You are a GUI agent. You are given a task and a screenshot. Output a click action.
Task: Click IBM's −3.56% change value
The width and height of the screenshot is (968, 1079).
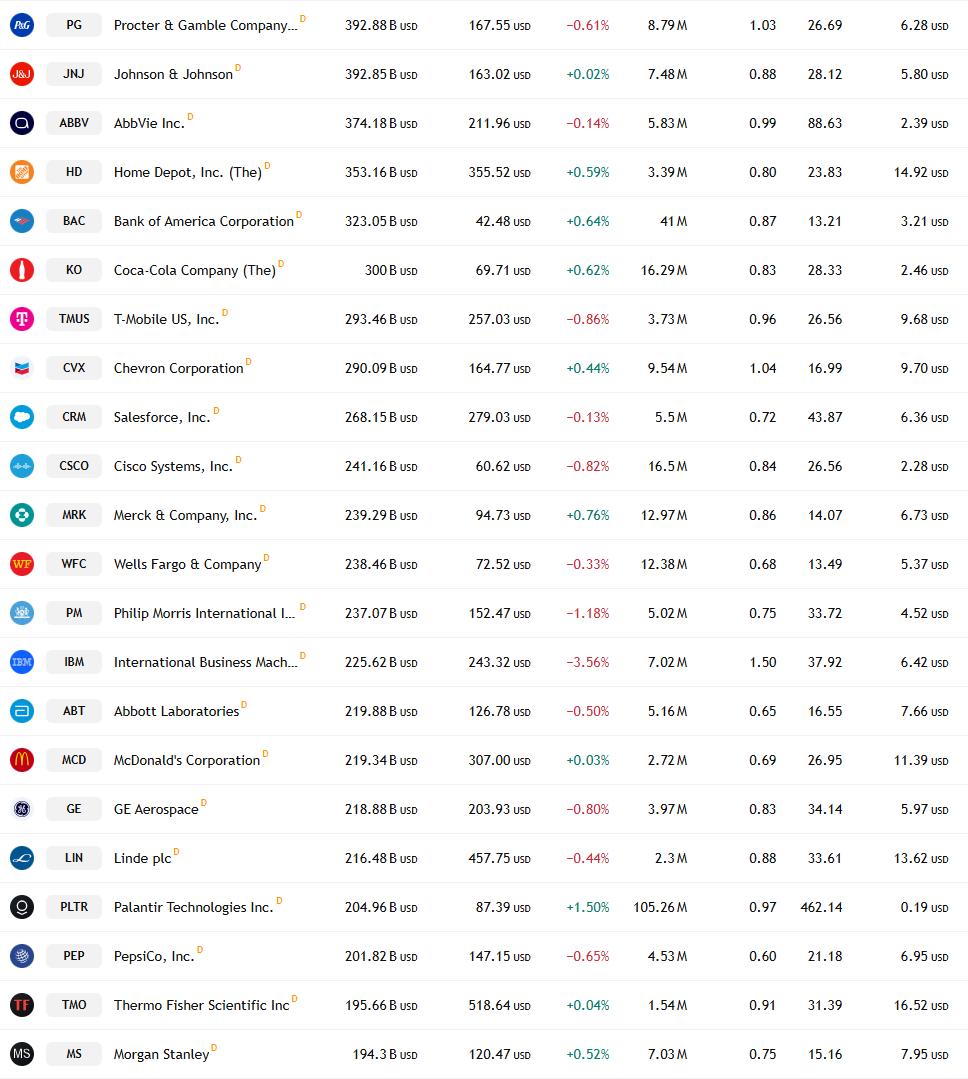pyautogui.click(x=588, y=662)
